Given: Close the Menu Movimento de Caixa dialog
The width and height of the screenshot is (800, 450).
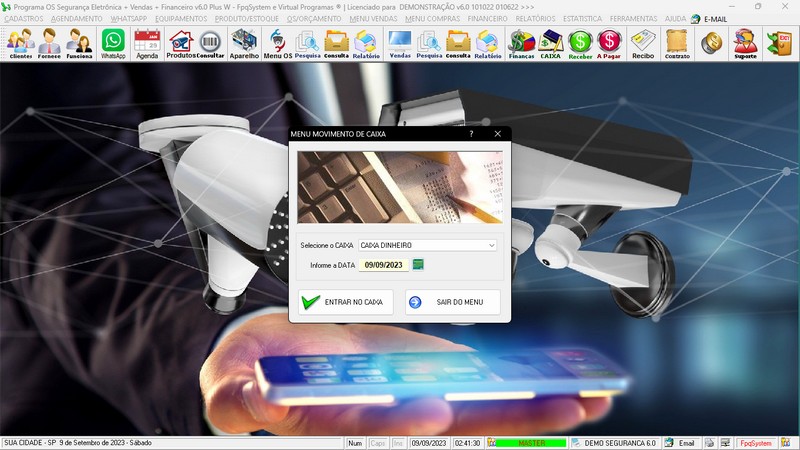Looking at the screenshot, I should click(497, 134).
